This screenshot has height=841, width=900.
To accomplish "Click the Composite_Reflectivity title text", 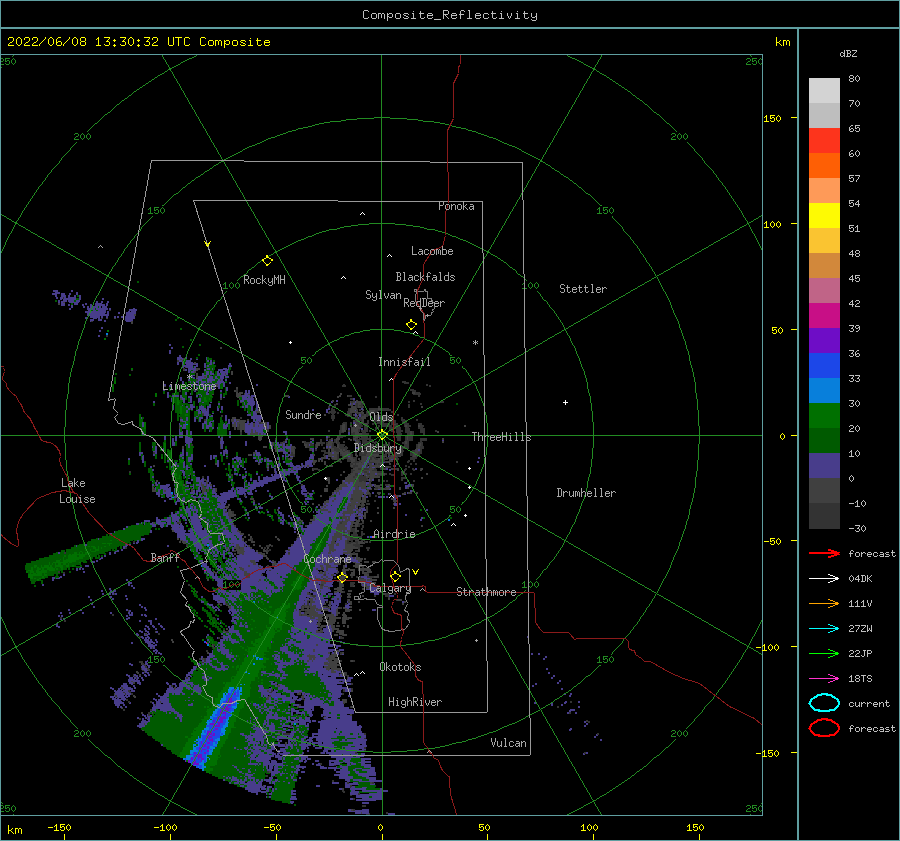I will (x=449, y=15).
